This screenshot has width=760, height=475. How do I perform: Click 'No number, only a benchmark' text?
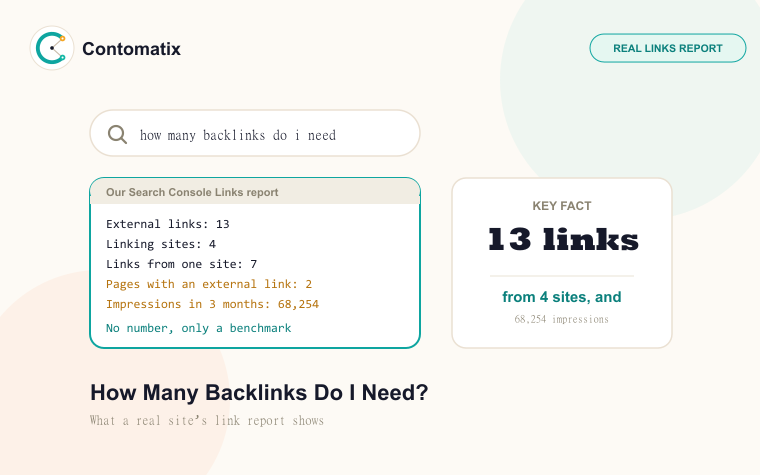click(198, 328)
